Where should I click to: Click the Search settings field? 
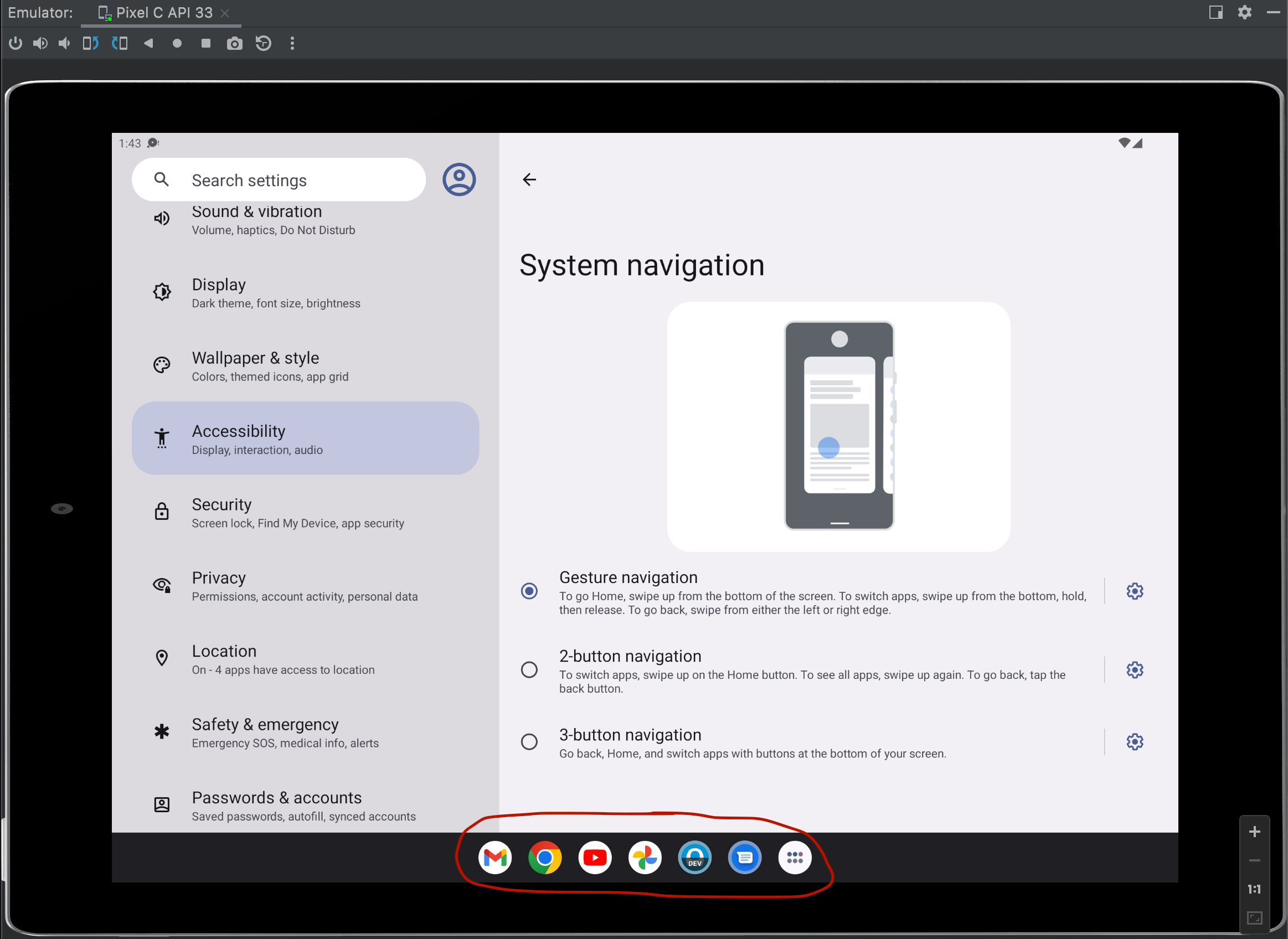(279, 179)
